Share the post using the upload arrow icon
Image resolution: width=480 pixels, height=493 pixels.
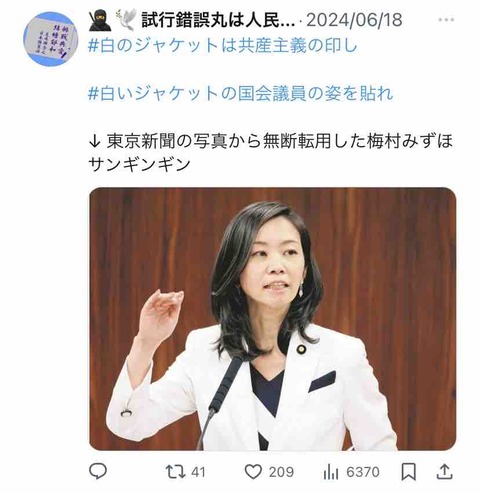444,472
